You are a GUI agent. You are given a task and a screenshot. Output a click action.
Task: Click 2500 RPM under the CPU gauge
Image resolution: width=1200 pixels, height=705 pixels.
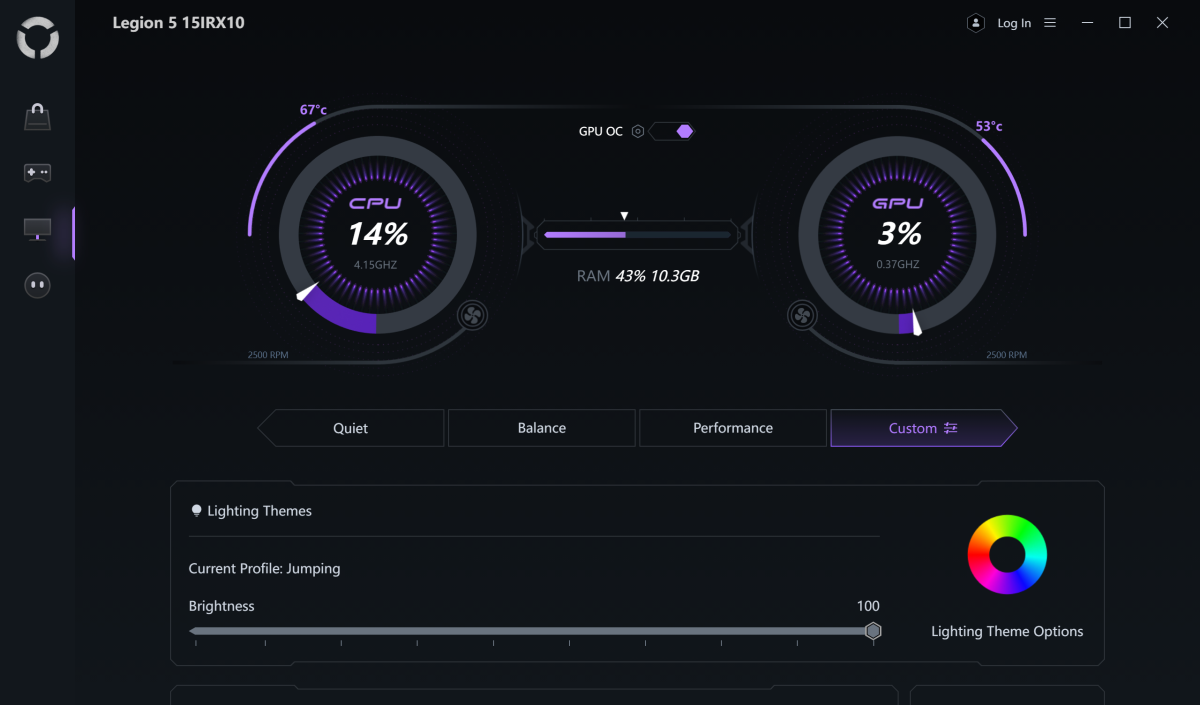point(268,355)
